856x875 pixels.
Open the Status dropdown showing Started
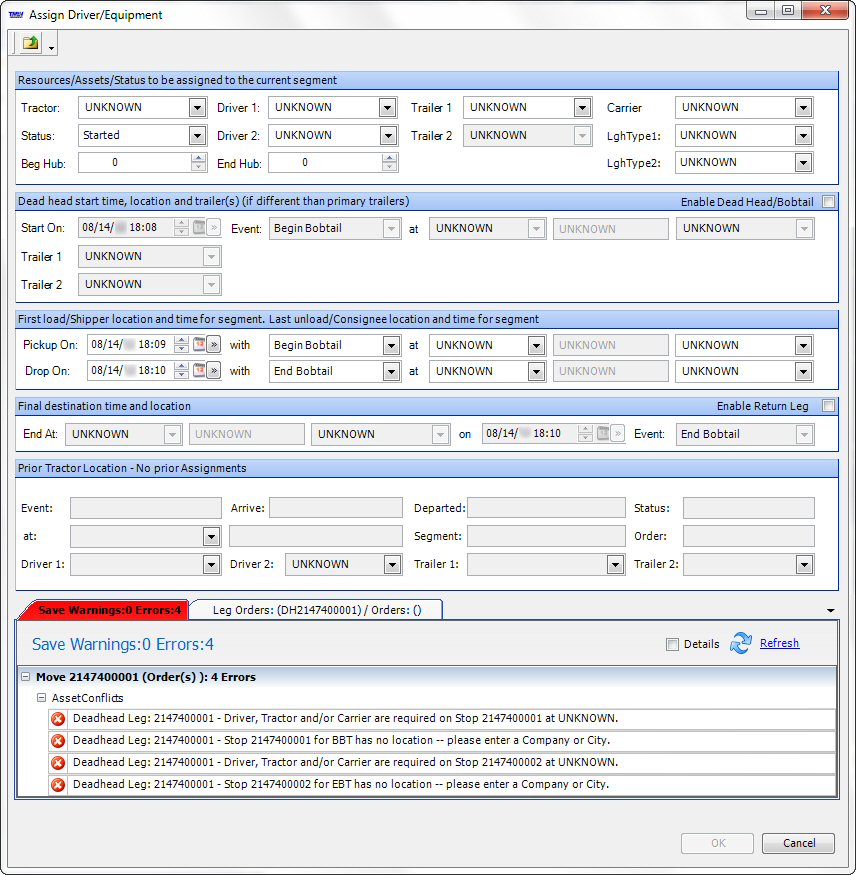[x=197, y=135]
